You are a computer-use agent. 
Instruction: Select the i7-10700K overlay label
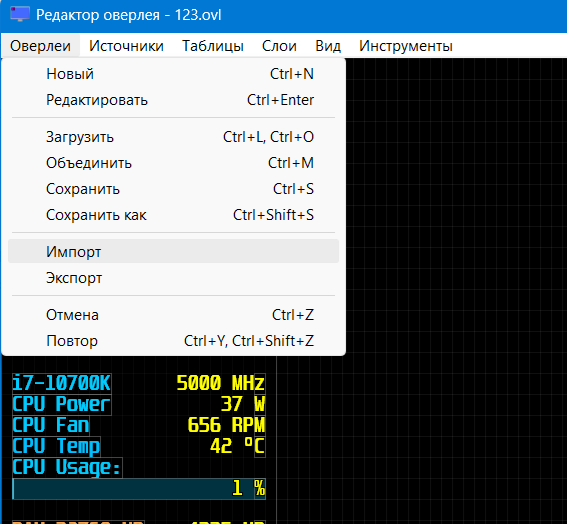(x=61, y=383)
